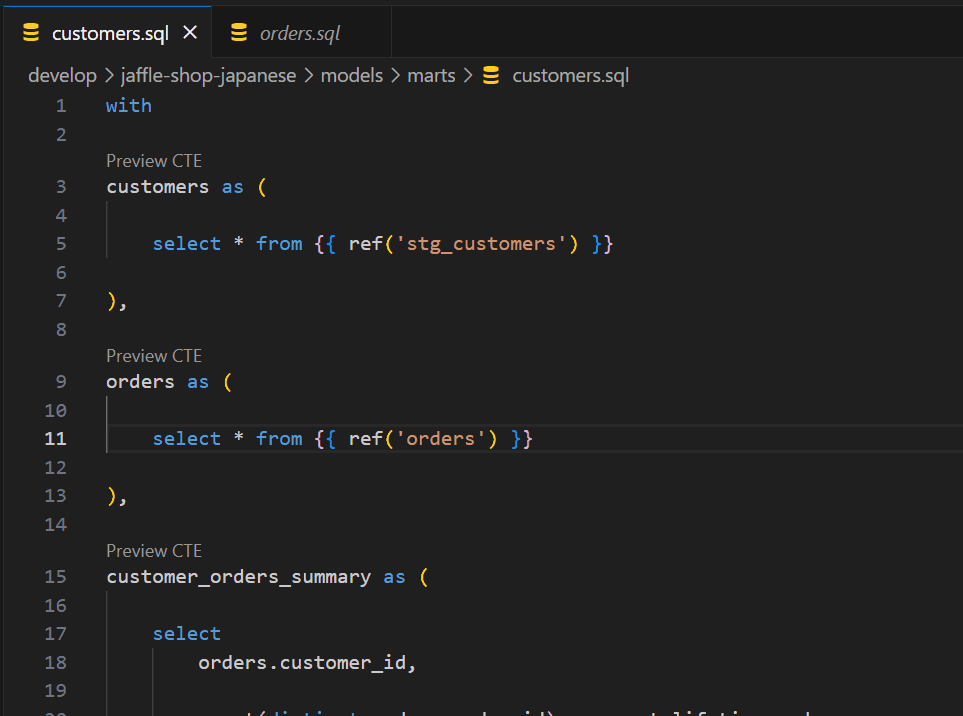The width and height of the screenshot is (963, 716).
Task: Click 'select' keyword on line 17
Action: pos(187,634)
